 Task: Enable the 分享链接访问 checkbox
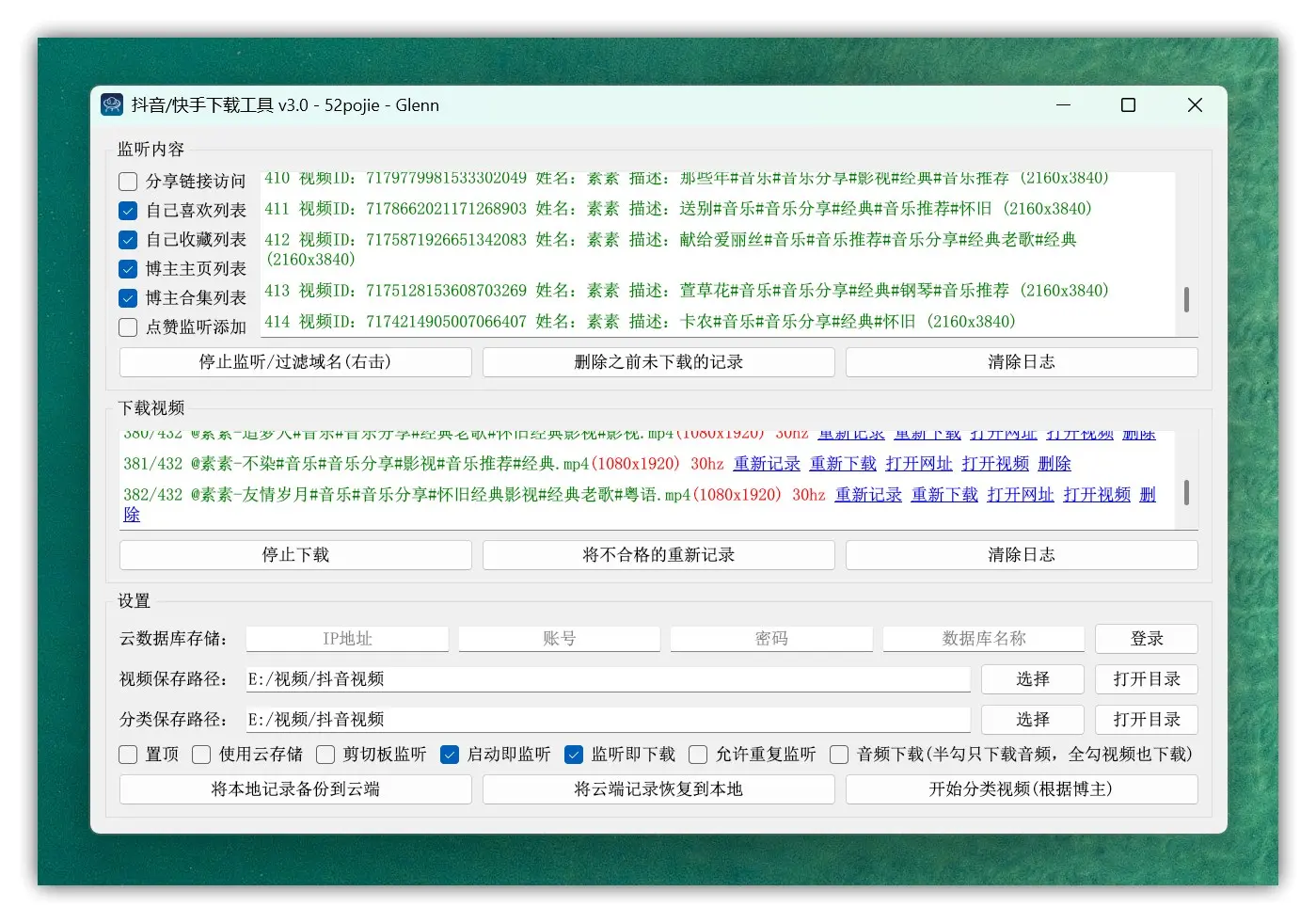128,182
